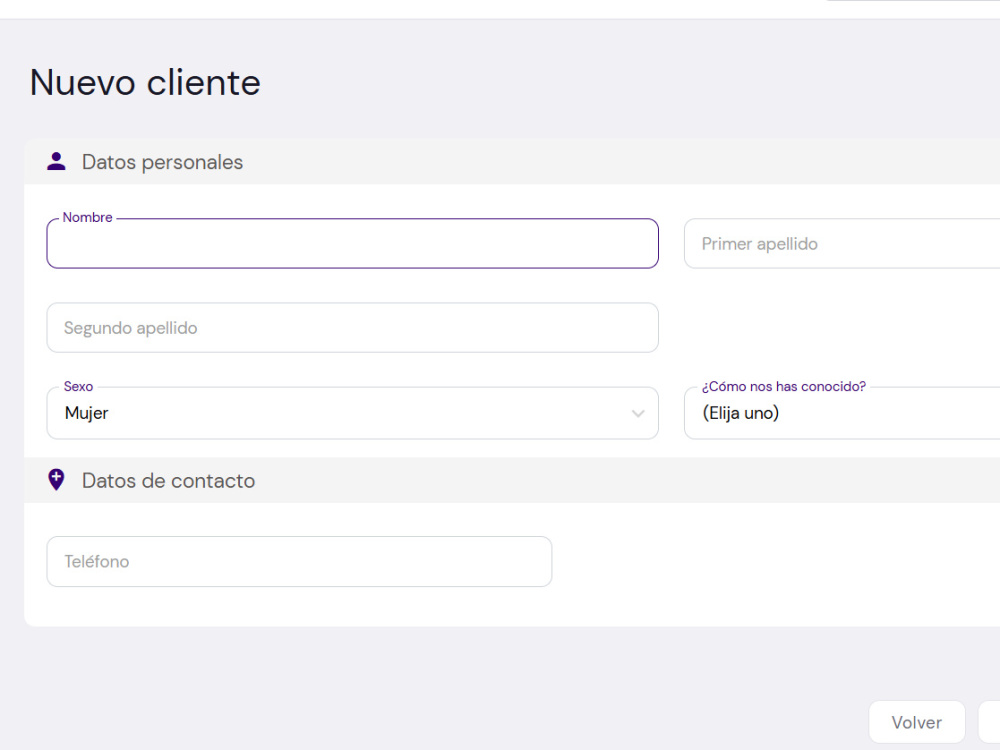Select the Datos de contacto section heading
The image size is (1000, 750).
168,480
